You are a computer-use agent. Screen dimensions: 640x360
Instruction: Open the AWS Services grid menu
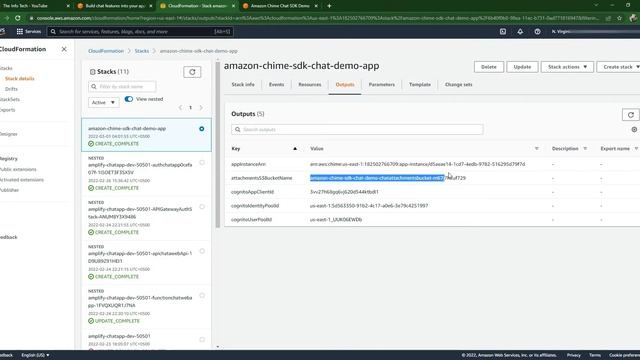pyautogui.click(x=29, y=31)
